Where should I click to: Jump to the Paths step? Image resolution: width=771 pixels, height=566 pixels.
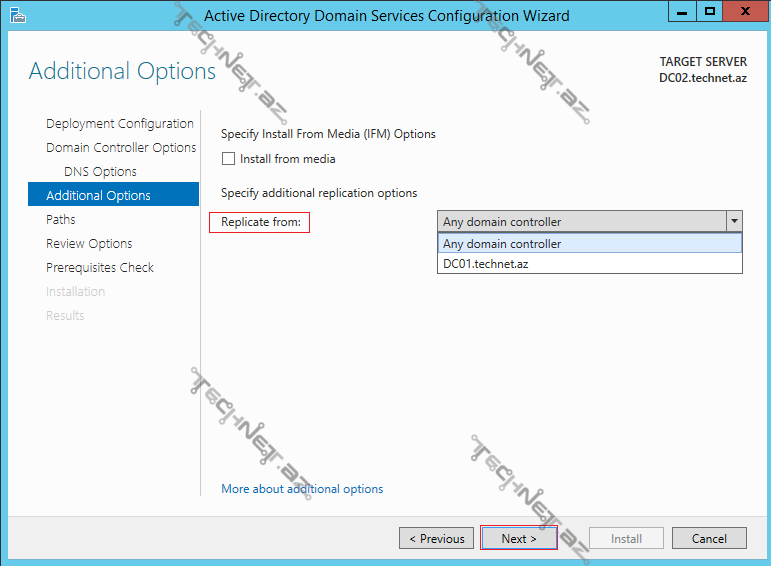(61, 220)
